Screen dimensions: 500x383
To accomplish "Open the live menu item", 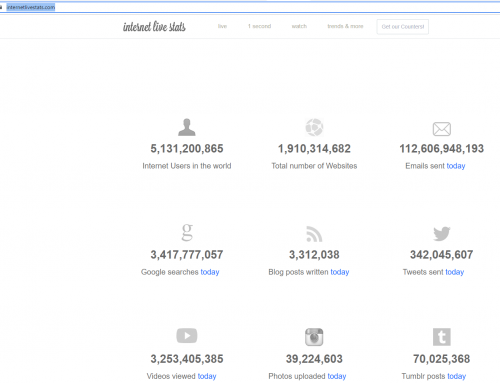I will tap(222, 26).
